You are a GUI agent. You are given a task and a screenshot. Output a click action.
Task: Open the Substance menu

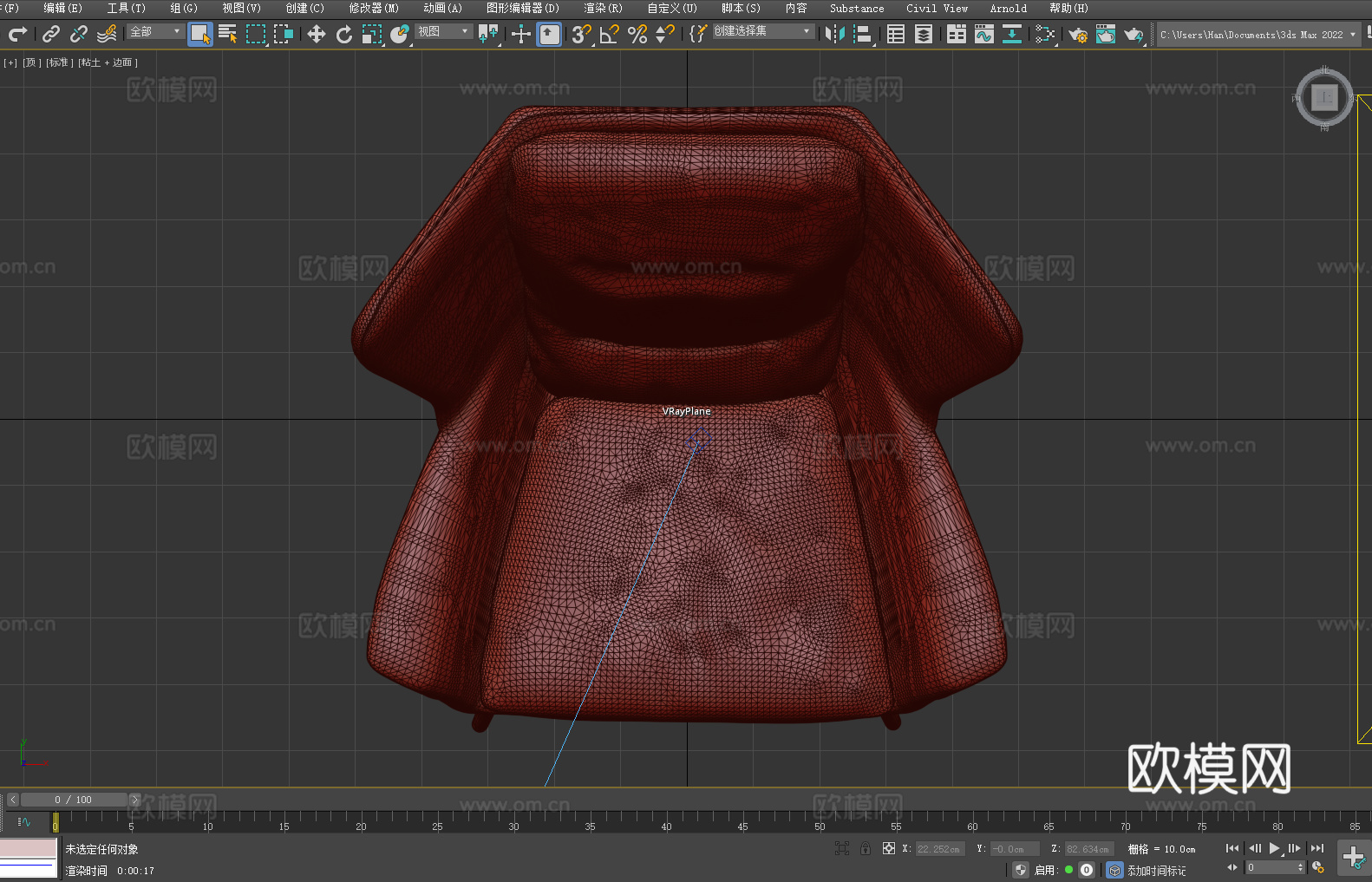click(x=857, y=8)
